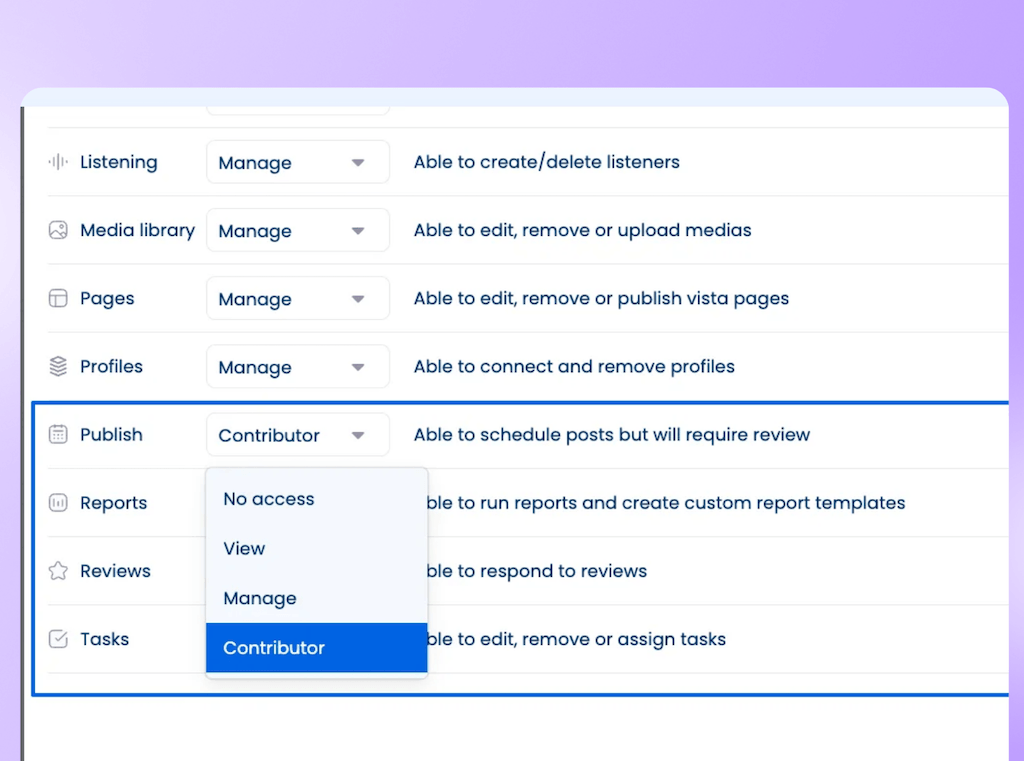
Task: Click the Listening row label
Action: (119, 162)
